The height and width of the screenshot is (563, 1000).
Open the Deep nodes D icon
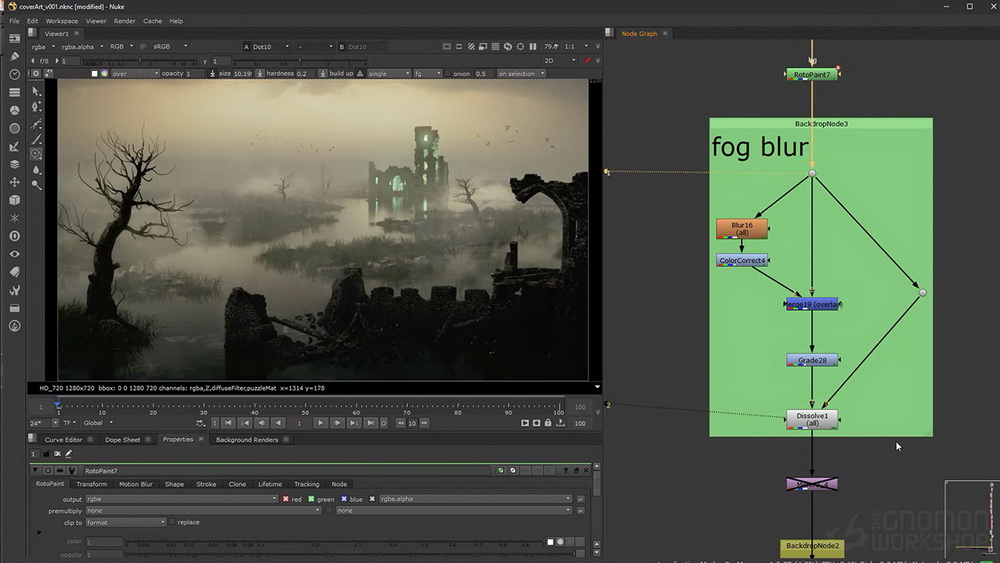[x=14, y=236]
